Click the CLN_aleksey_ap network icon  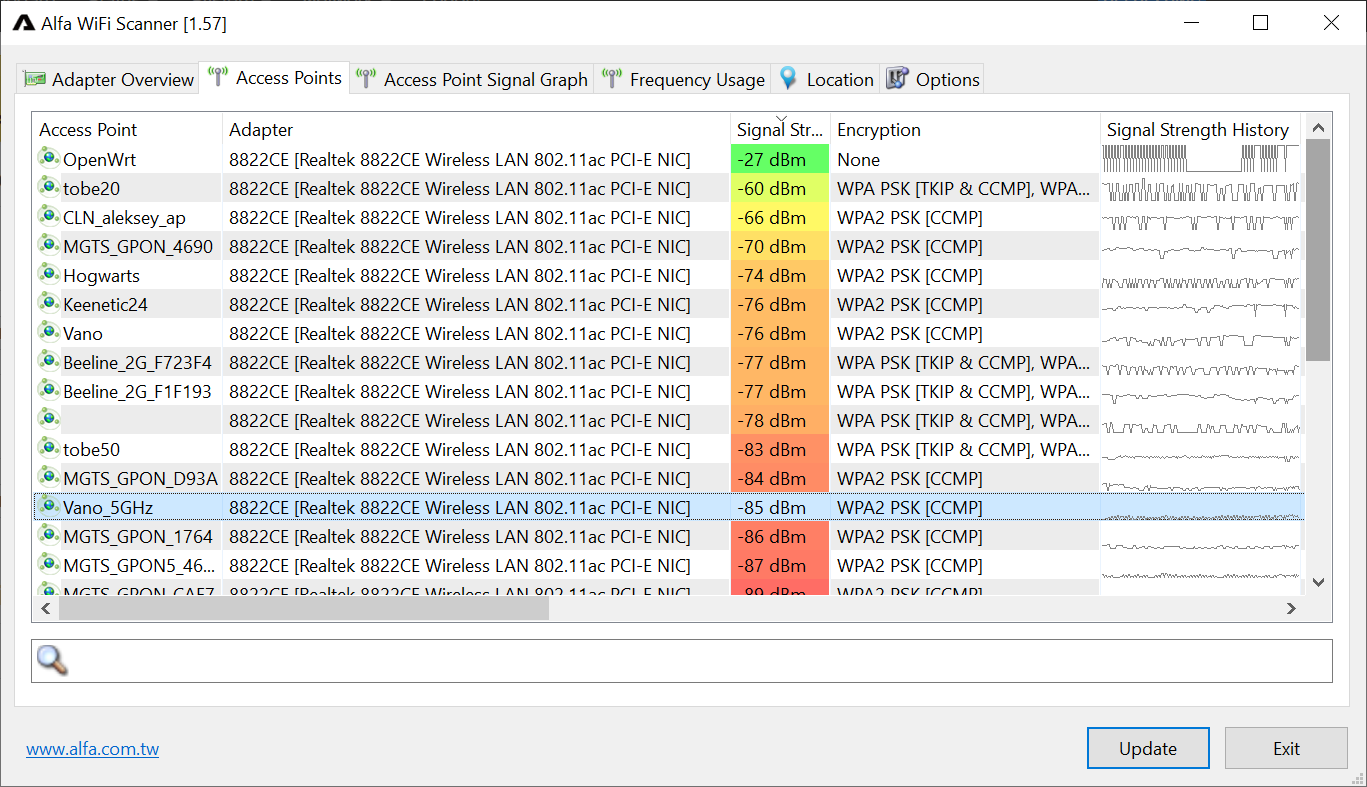click(x=49, y=216)
